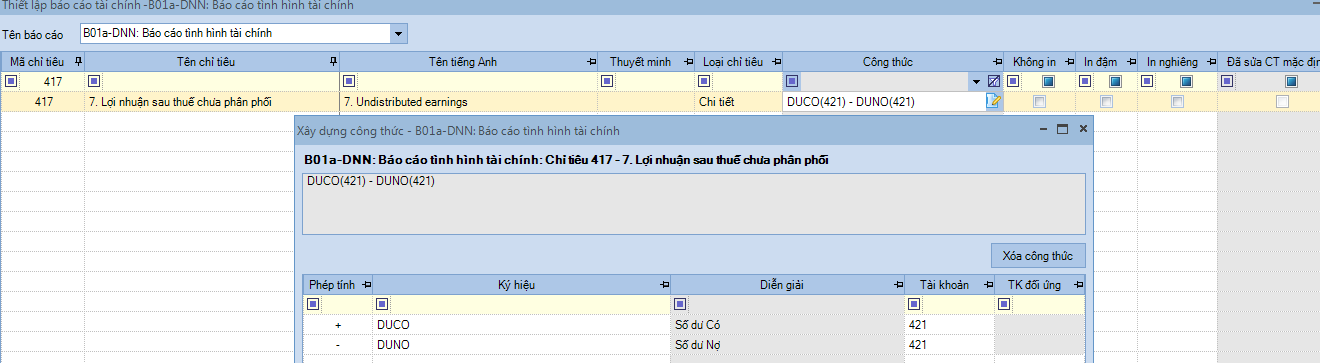Pin the Công thức column header

pos(997,62)
